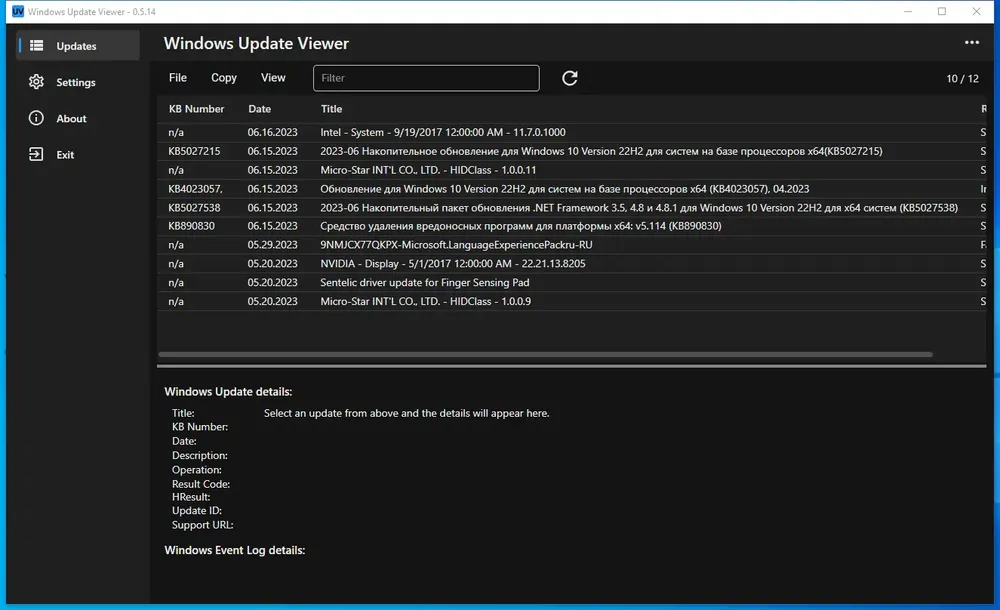Image resolution: width=1000 pixels, height=610 pixels.
Task: Select the Micro-Star HIDClass 1.0.0.9 row
Action: (571, 301)
